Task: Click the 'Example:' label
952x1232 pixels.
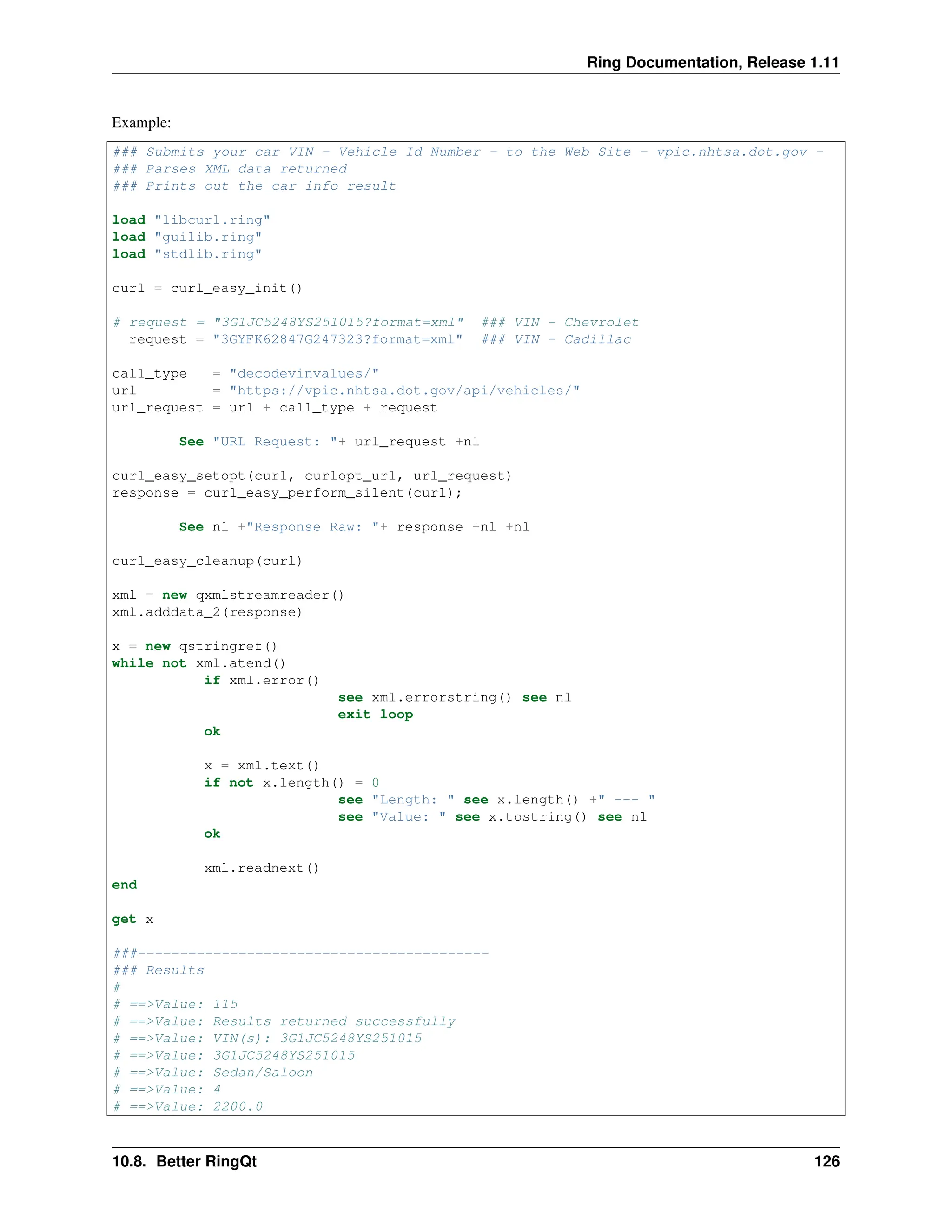Action: (142, 122)
